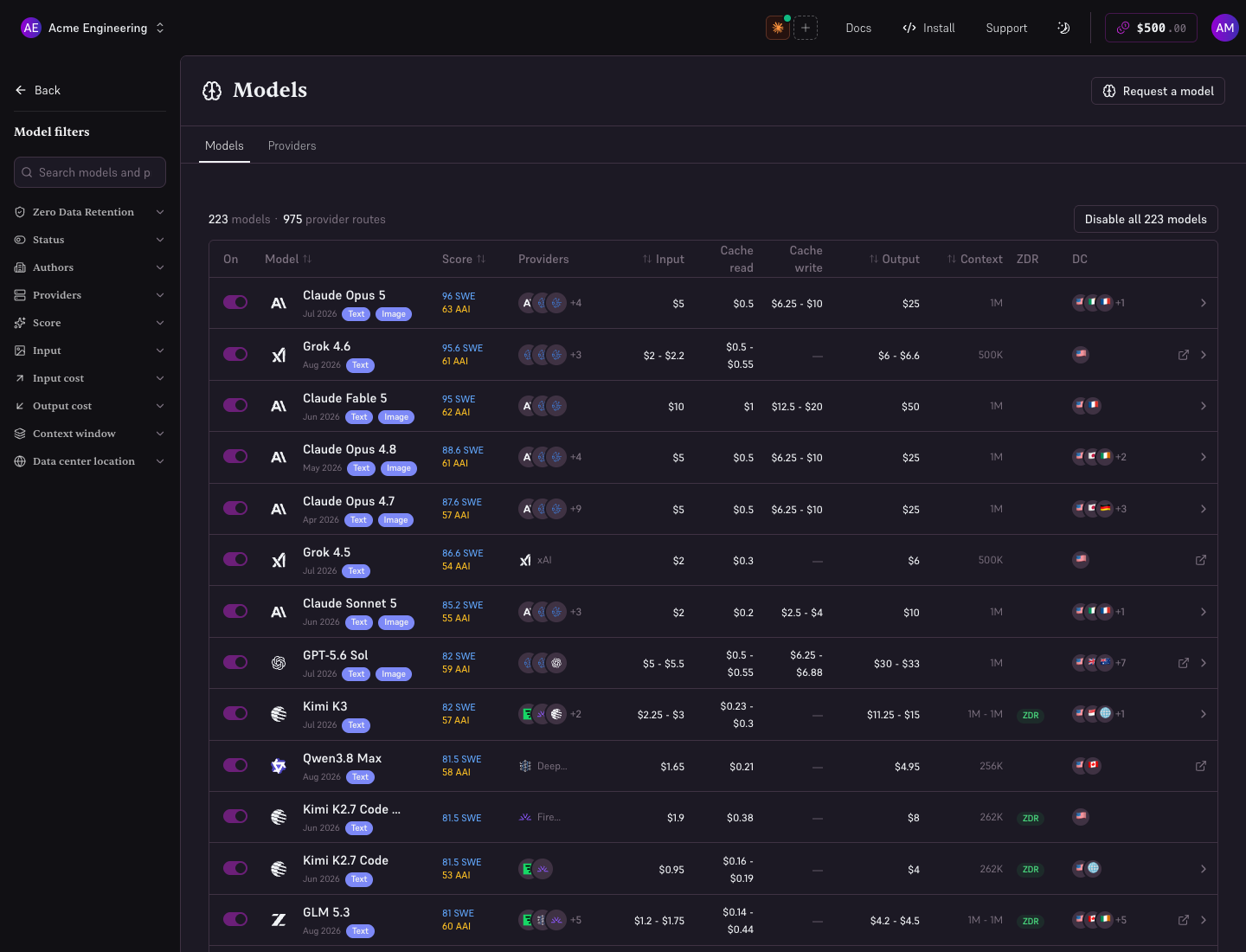Click the Moonshot logo on Kimi K3 row
Image resolution: width=1246 pixels, height=952 pixels.
[x=279, y=714]
